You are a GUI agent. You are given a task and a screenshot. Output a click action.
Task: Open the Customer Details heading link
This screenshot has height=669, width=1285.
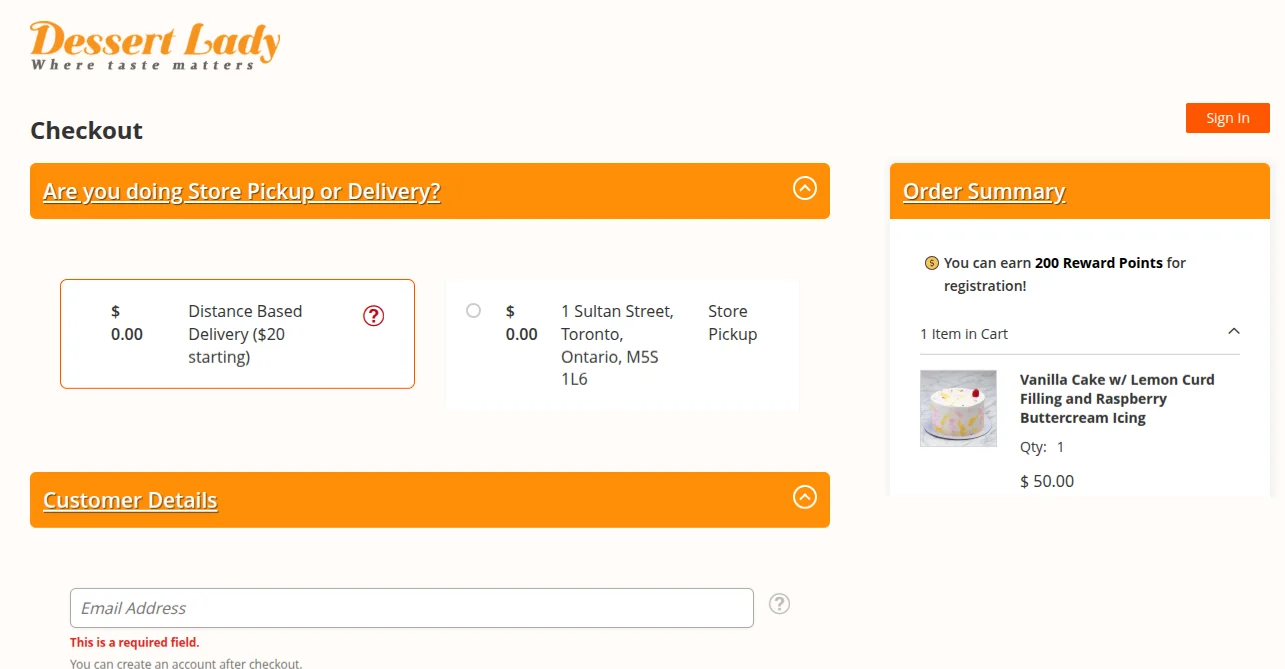130,500
